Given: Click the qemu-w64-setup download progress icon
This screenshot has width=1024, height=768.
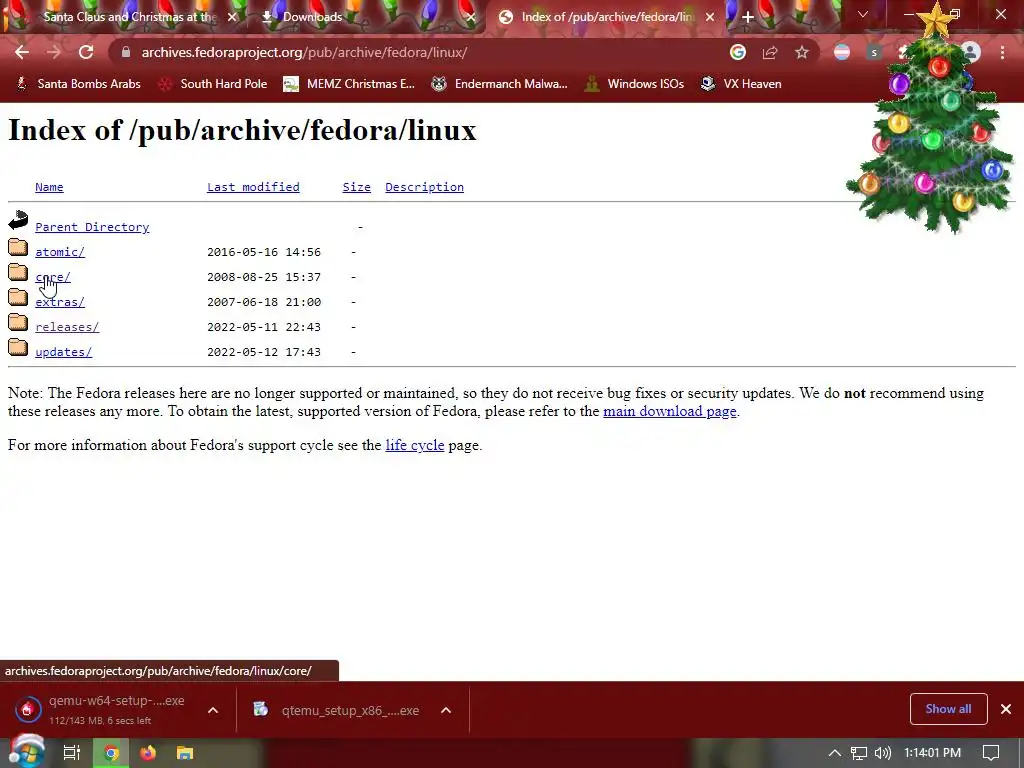Looking at the screenshot, I should (x=27, y=709).
